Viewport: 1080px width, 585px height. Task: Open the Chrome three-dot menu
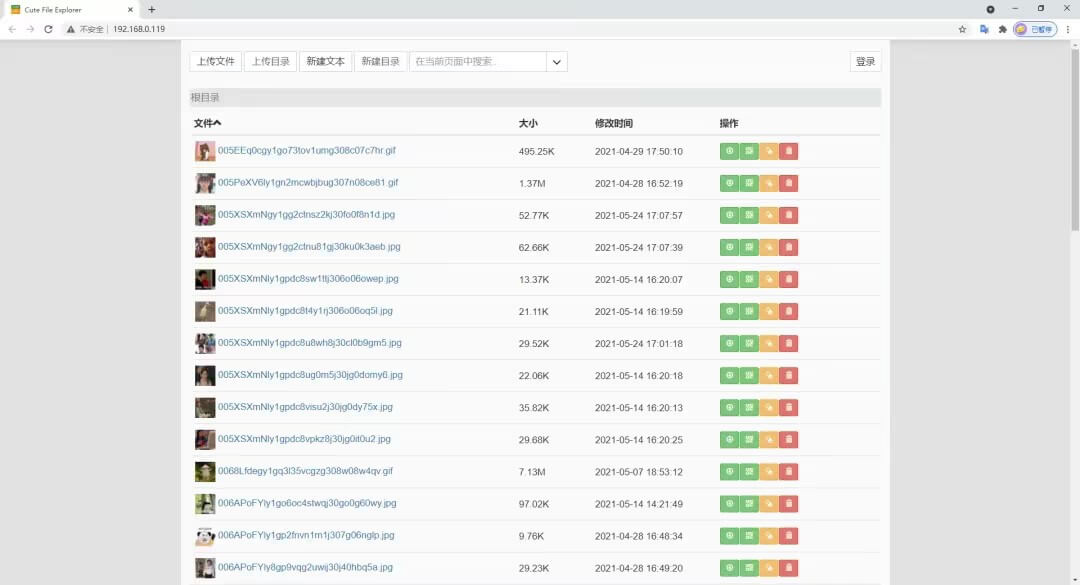pos(1069,30)
